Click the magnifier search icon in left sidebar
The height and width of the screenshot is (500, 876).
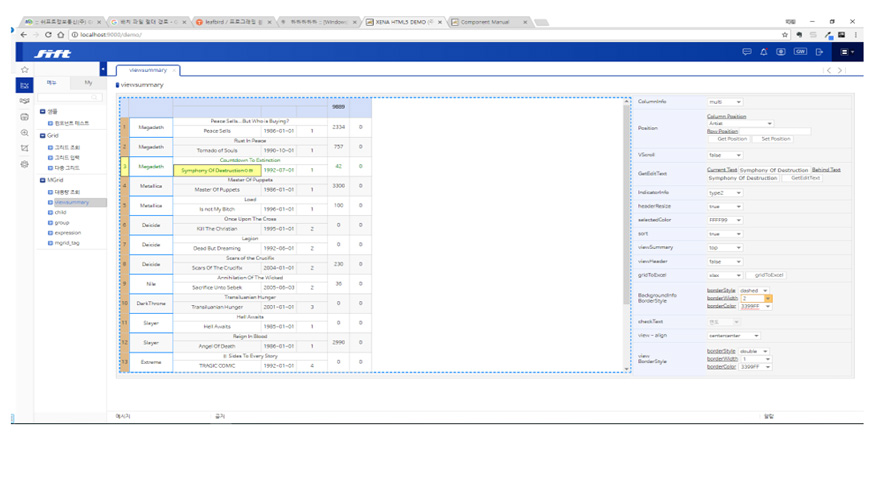(25, 133)
